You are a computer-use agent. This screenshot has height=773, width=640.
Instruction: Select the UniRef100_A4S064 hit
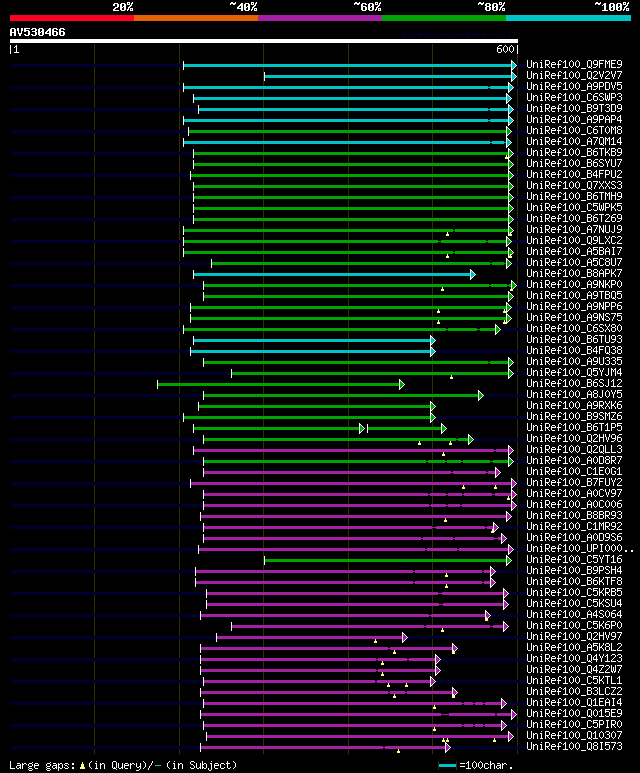[574, 615]
